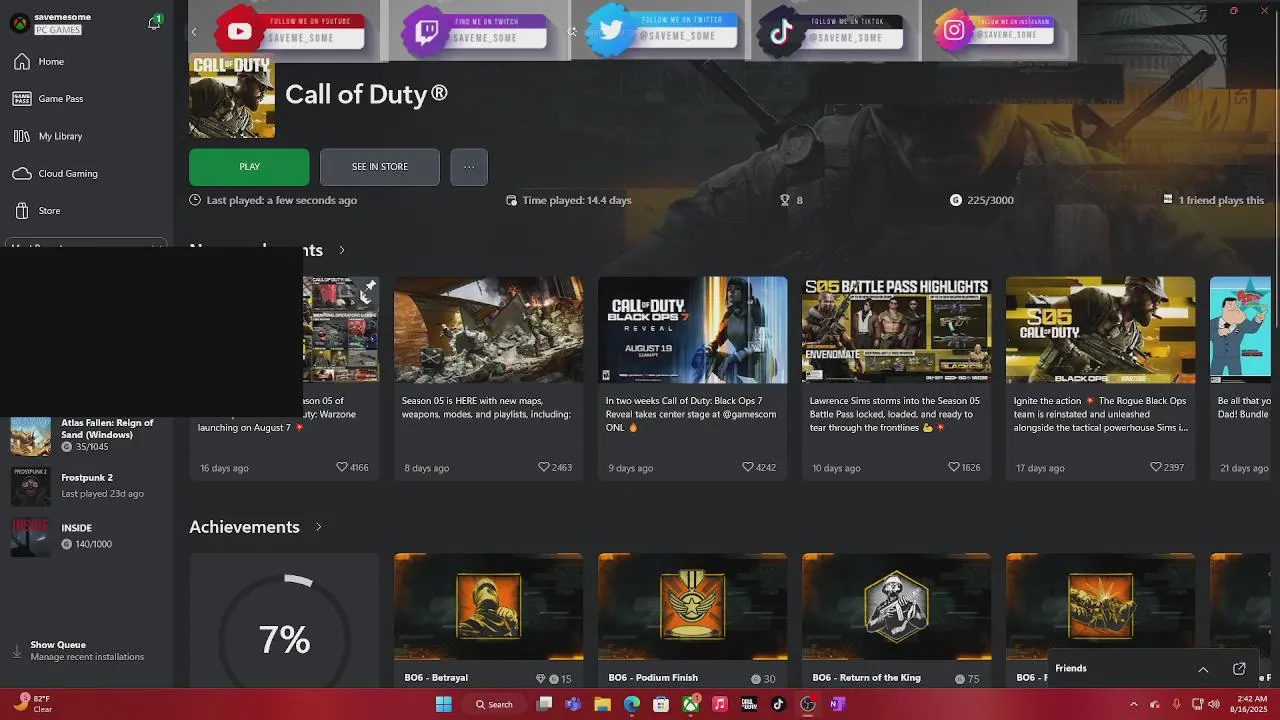Screen dimensions: 1280x720
Task: Click the Call of Duty cover art
Action: pos(232,96)
